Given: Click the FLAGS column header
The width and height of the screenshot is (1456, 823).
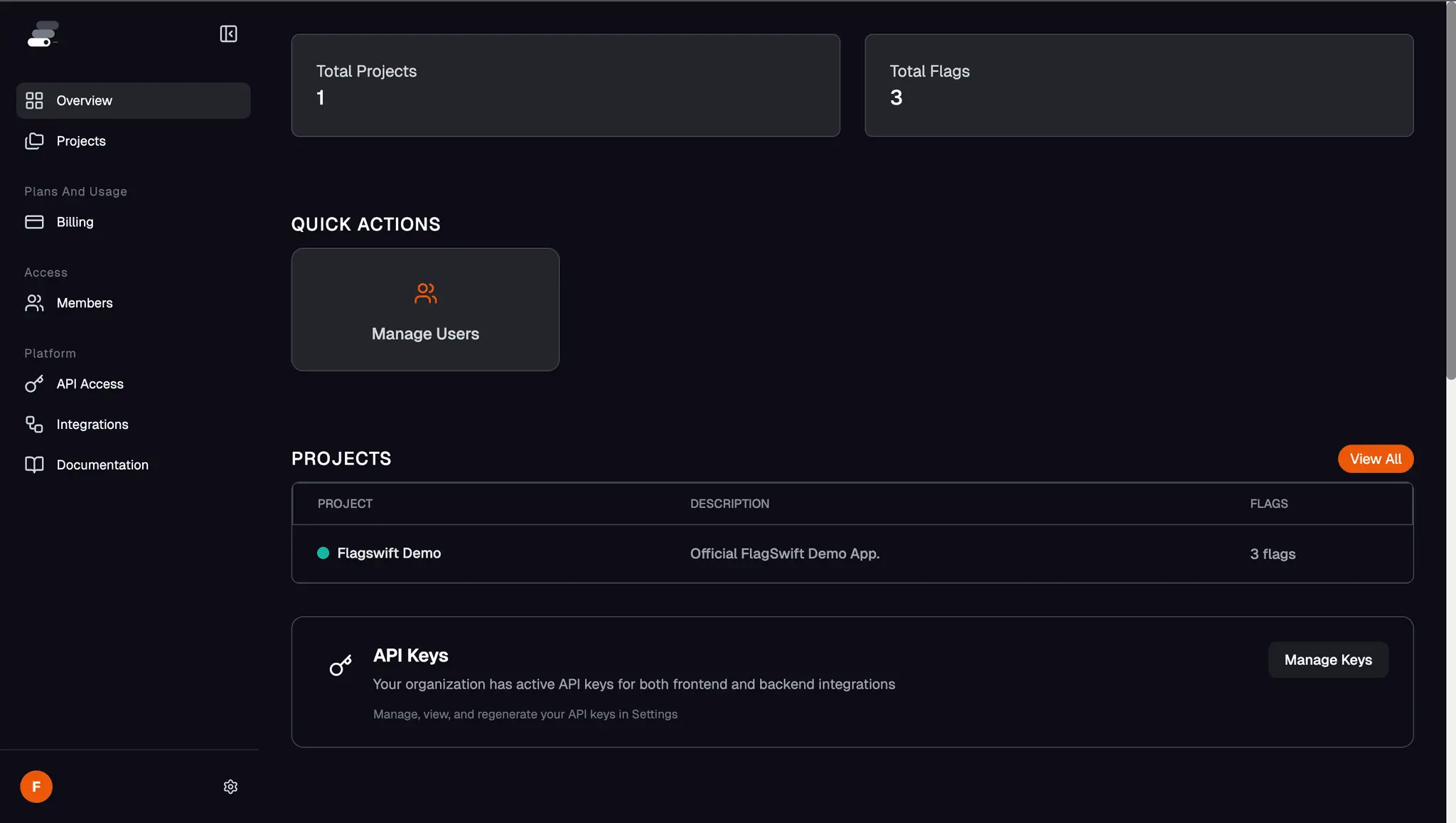Looking at the screenshot, I should pyautogui.click(x=1269, y=504).
